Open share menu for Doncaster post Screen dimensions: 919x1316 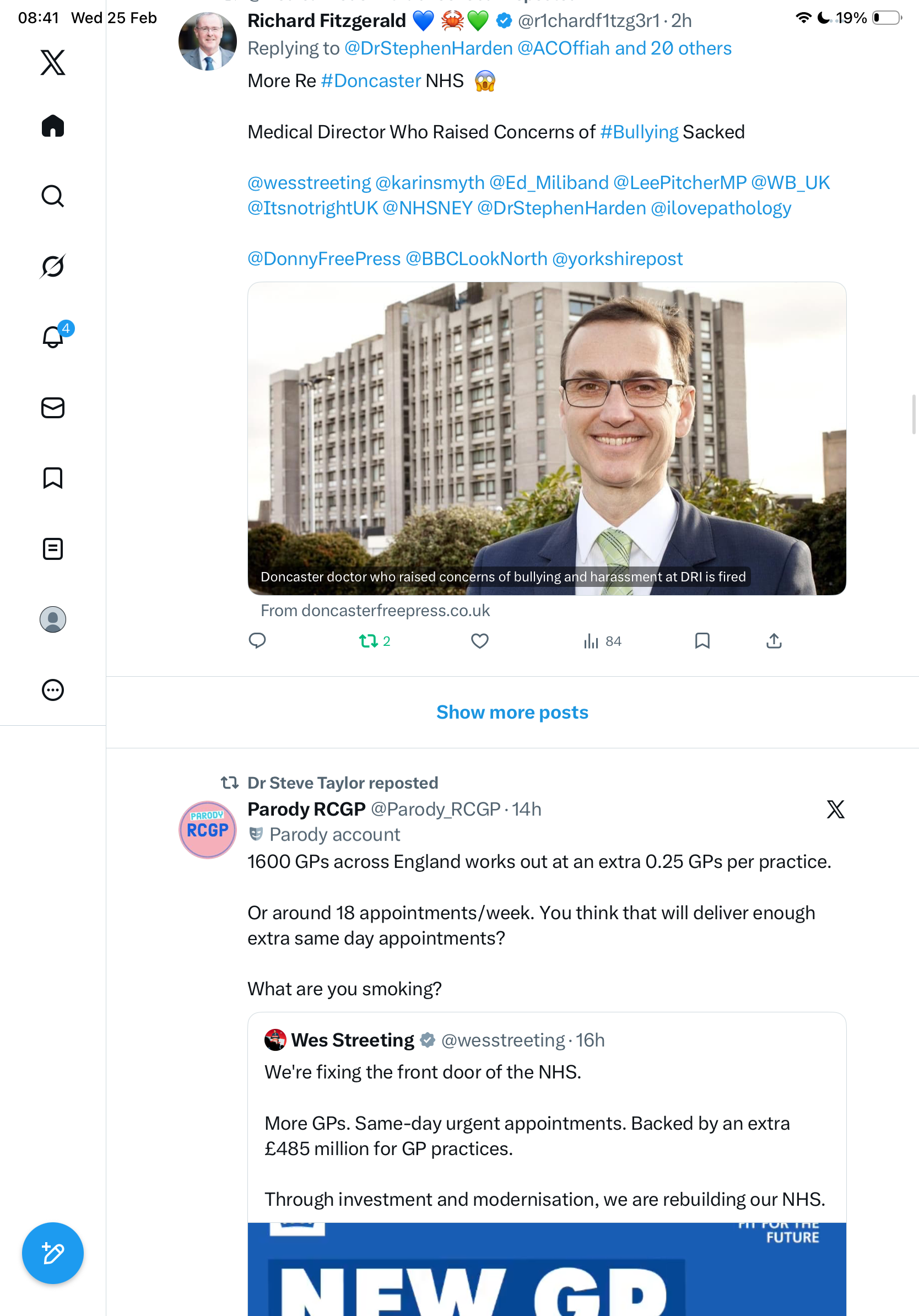[x=774, y=641]
